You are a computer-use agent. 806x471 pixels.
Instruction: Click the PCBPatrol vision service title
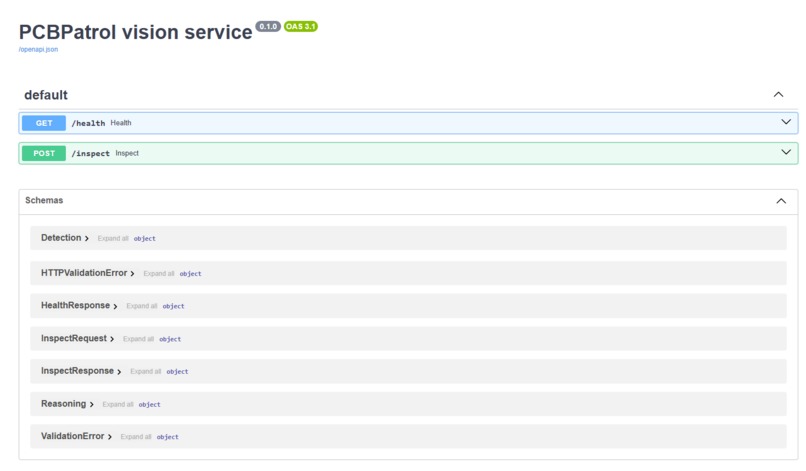(136, 32)
